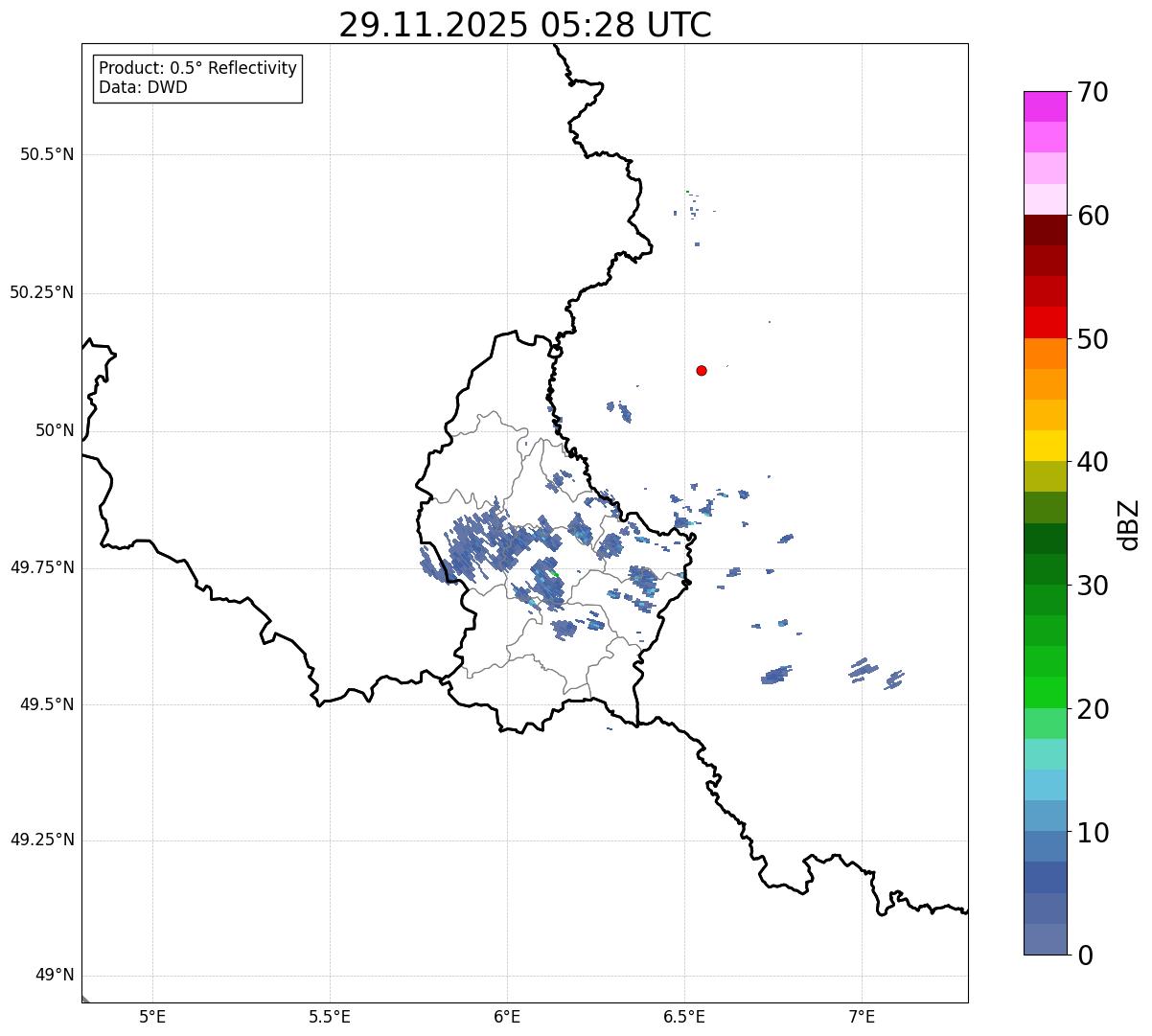Click the Data: DWD label
Screen dimensions: 1152x1036
tap(143, 87)
